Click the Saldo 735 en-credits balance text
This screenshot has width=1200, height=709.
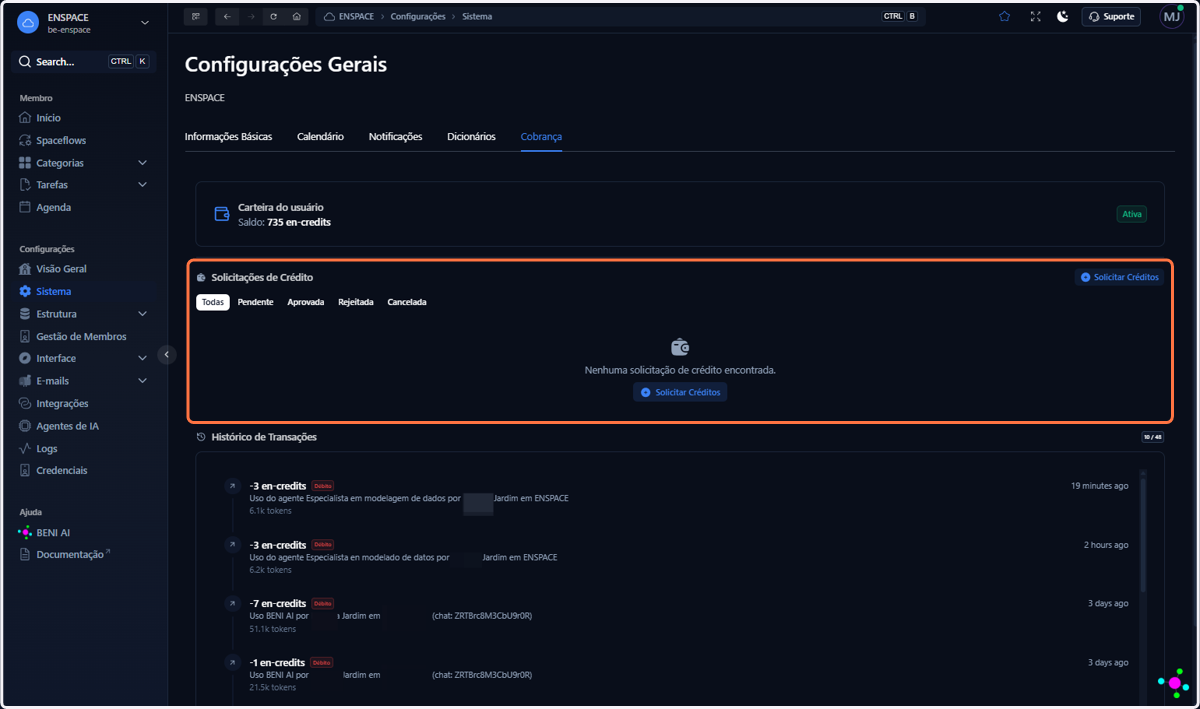click(x=284, y=222)
